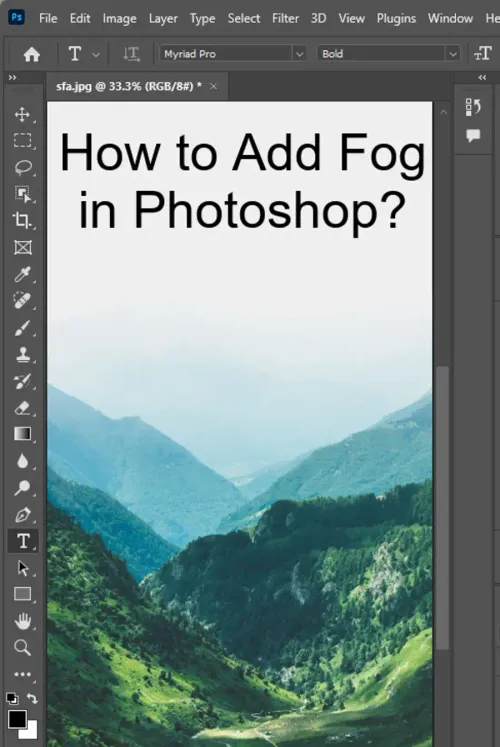
Task: Select the Spot Healing Brush tool
Action: 22,301
